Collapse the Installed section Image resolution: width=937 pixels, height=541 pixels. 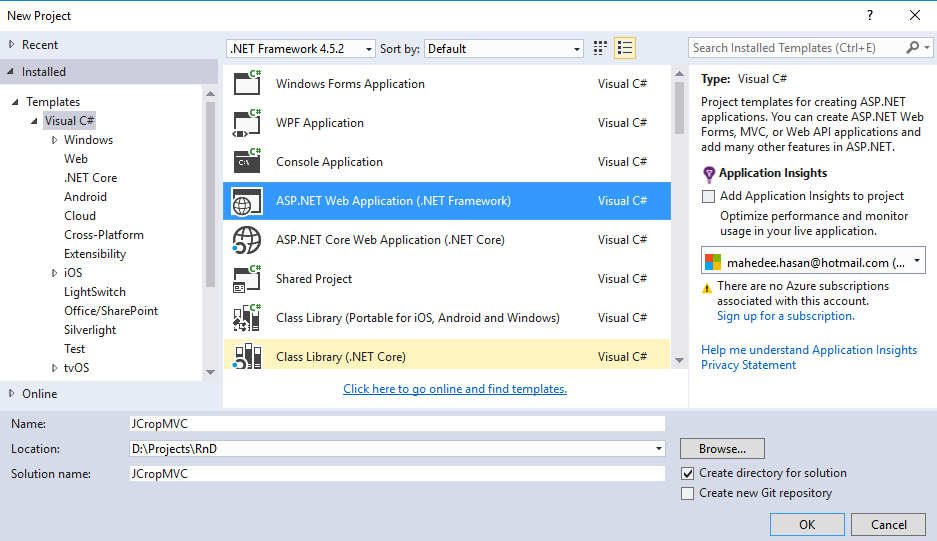tap(11, 72)
